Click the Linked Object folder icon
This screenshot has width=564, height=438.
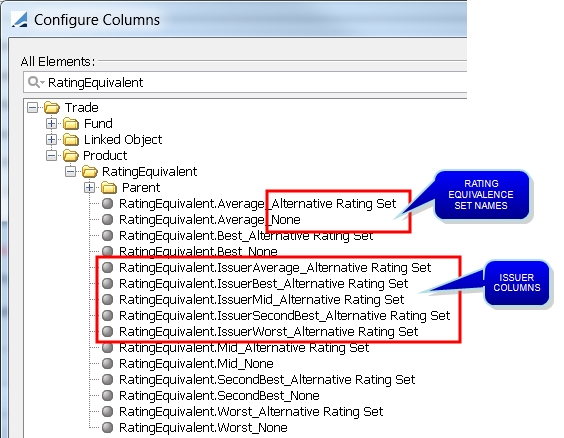(71, 139)
